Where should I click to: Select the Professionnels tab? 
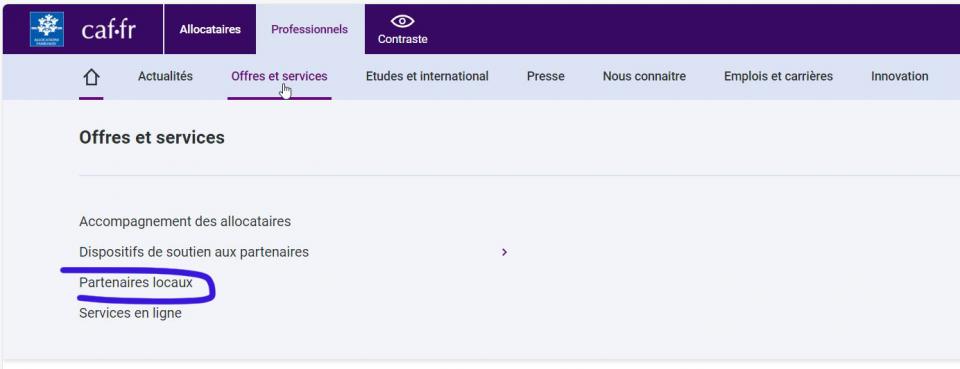point(310,29)
